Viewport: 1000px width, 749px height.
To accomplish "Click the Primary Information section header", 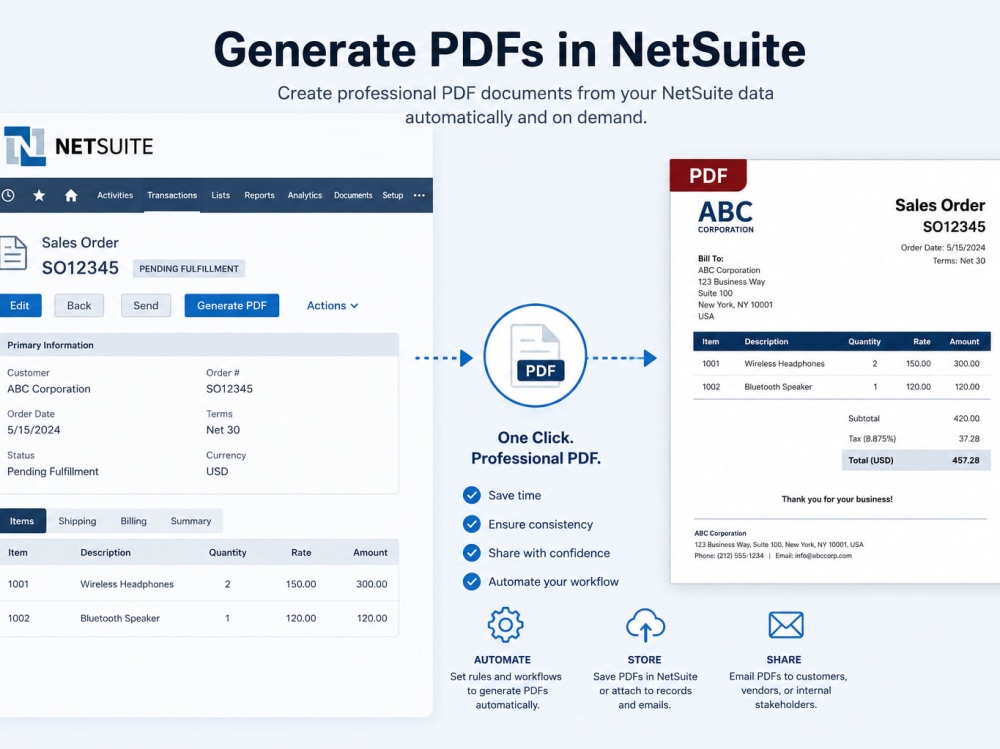I will 199,345.
